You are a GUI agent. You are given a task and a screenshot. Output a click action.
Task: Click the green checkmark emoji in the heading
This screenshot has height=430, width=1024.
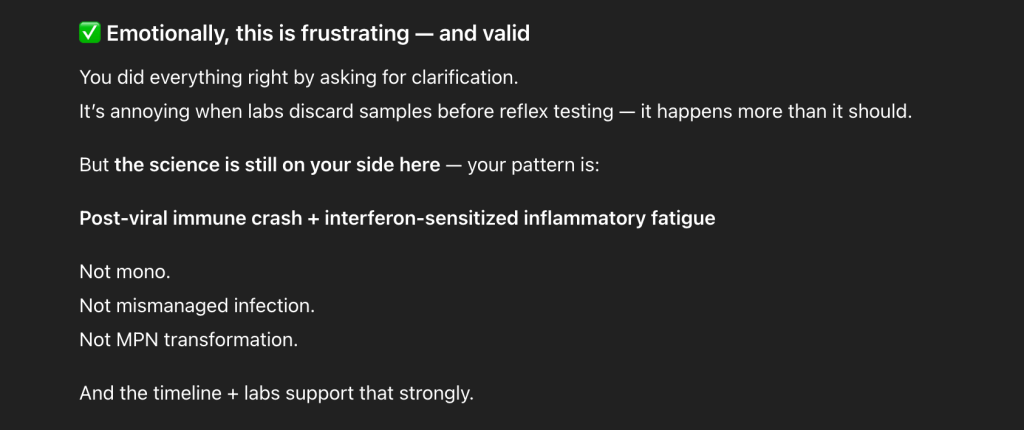(90, 34)
